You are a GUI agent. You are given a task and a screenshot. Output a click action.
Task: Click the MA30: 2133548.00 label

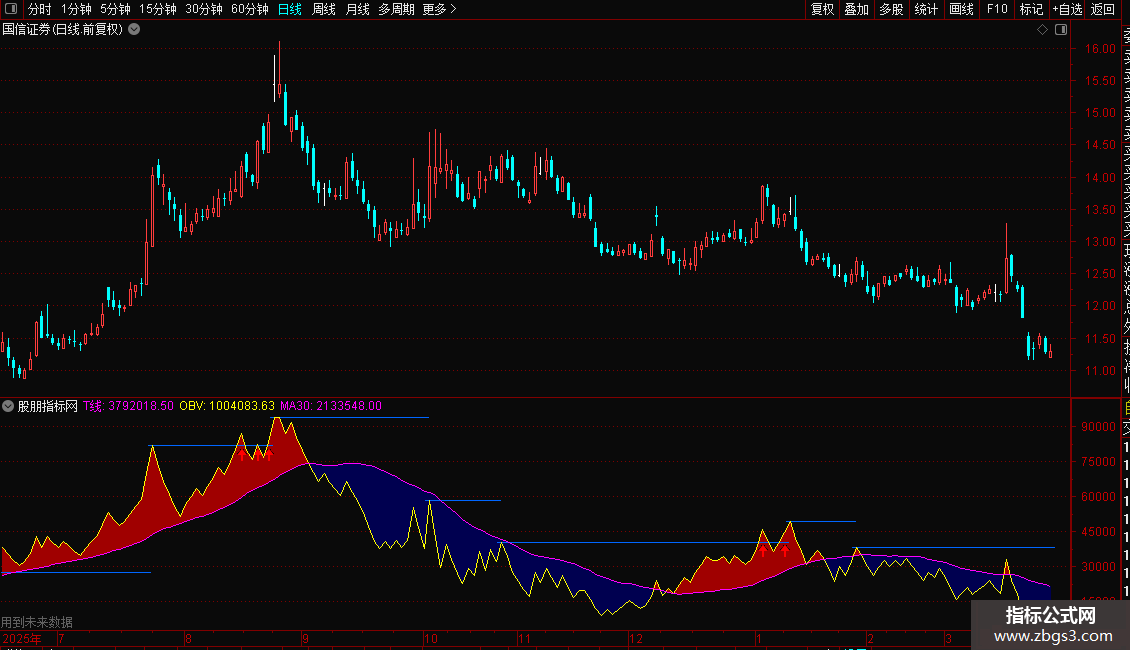[x=331, y=406]
